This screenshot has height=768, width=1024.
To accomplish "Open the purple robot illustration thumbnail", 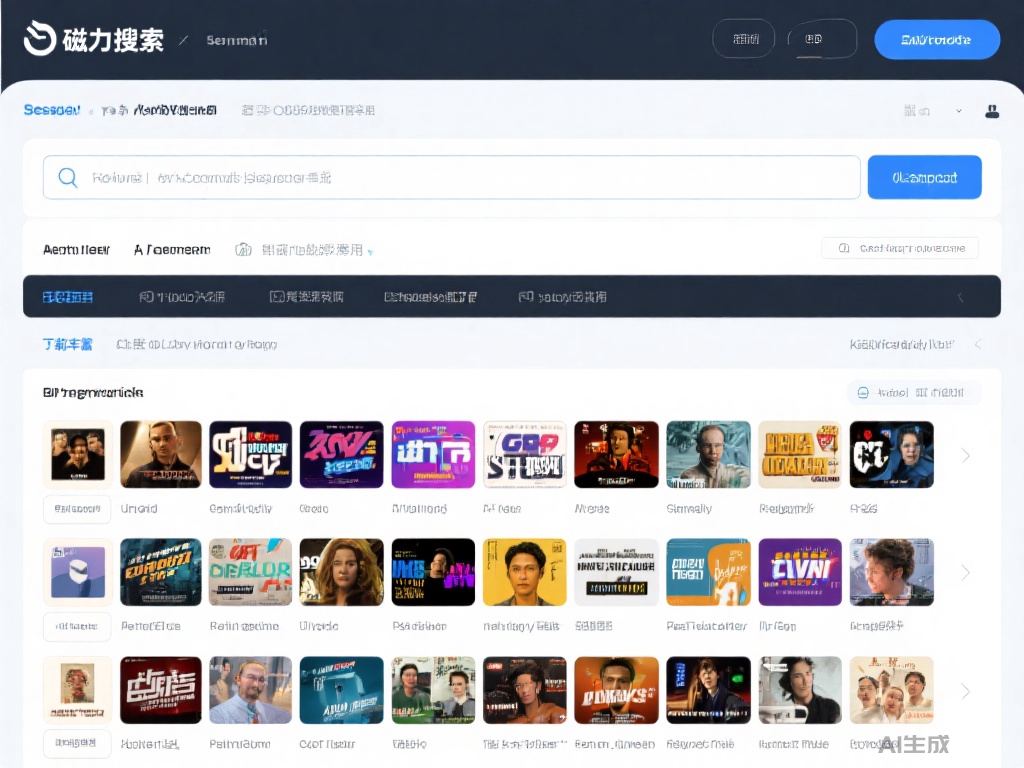I will coord(78,572).
